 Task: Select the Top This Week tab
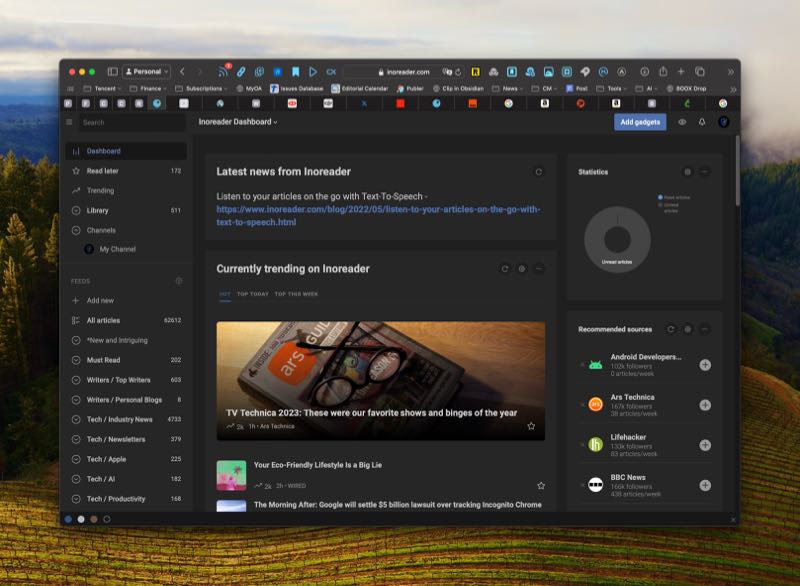point(296,294)
